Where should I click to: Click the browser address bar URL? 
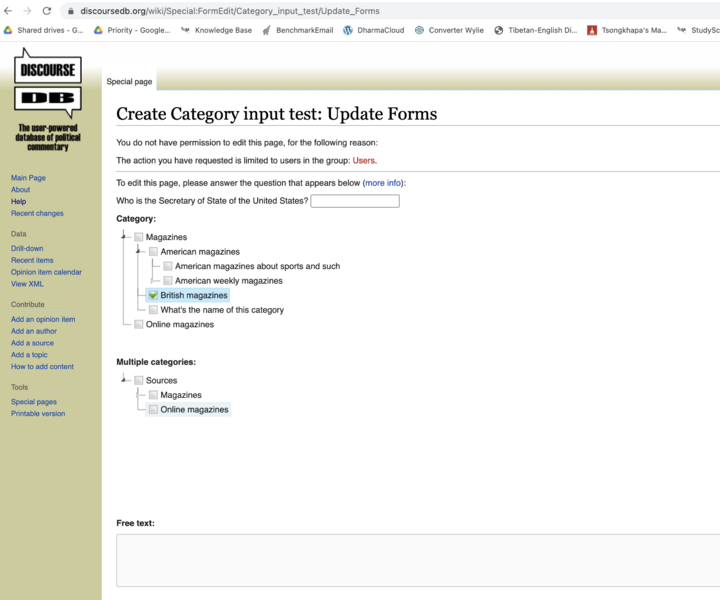point(230,11)
